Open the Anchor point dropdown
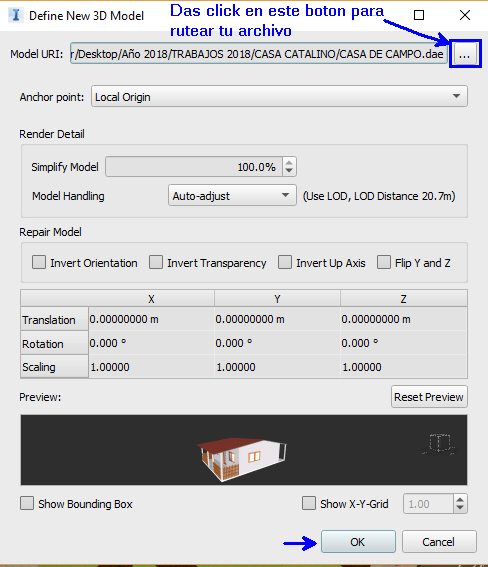Viewport: 488px width, 567px height. click(x=279, y=96)
